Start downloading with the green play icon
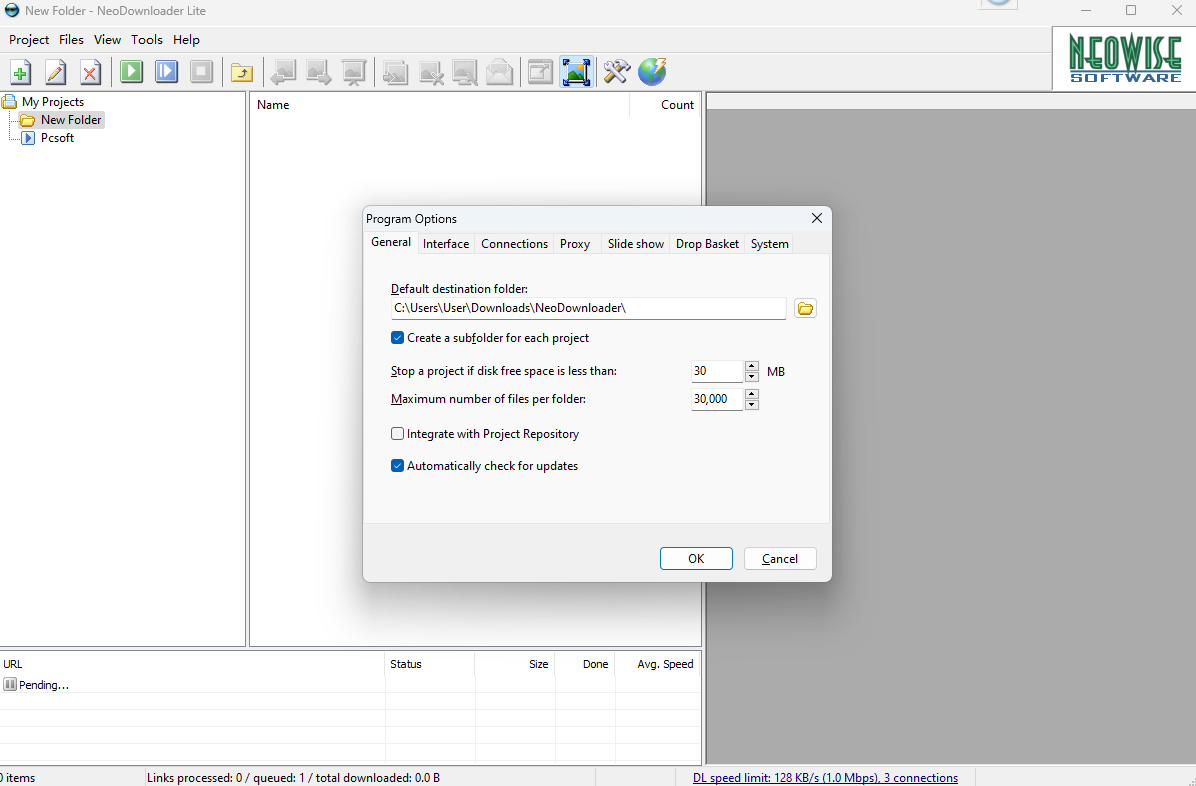 (x=131, y=71)
